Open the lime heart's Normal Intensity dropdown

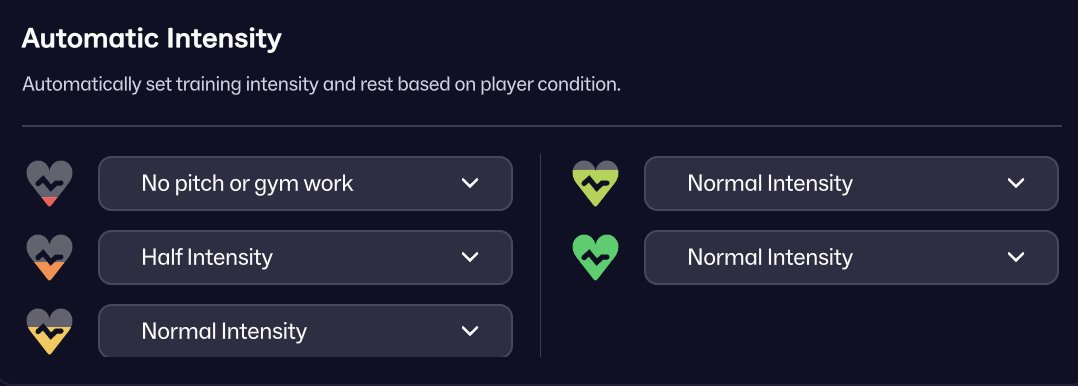pos(851,183)
